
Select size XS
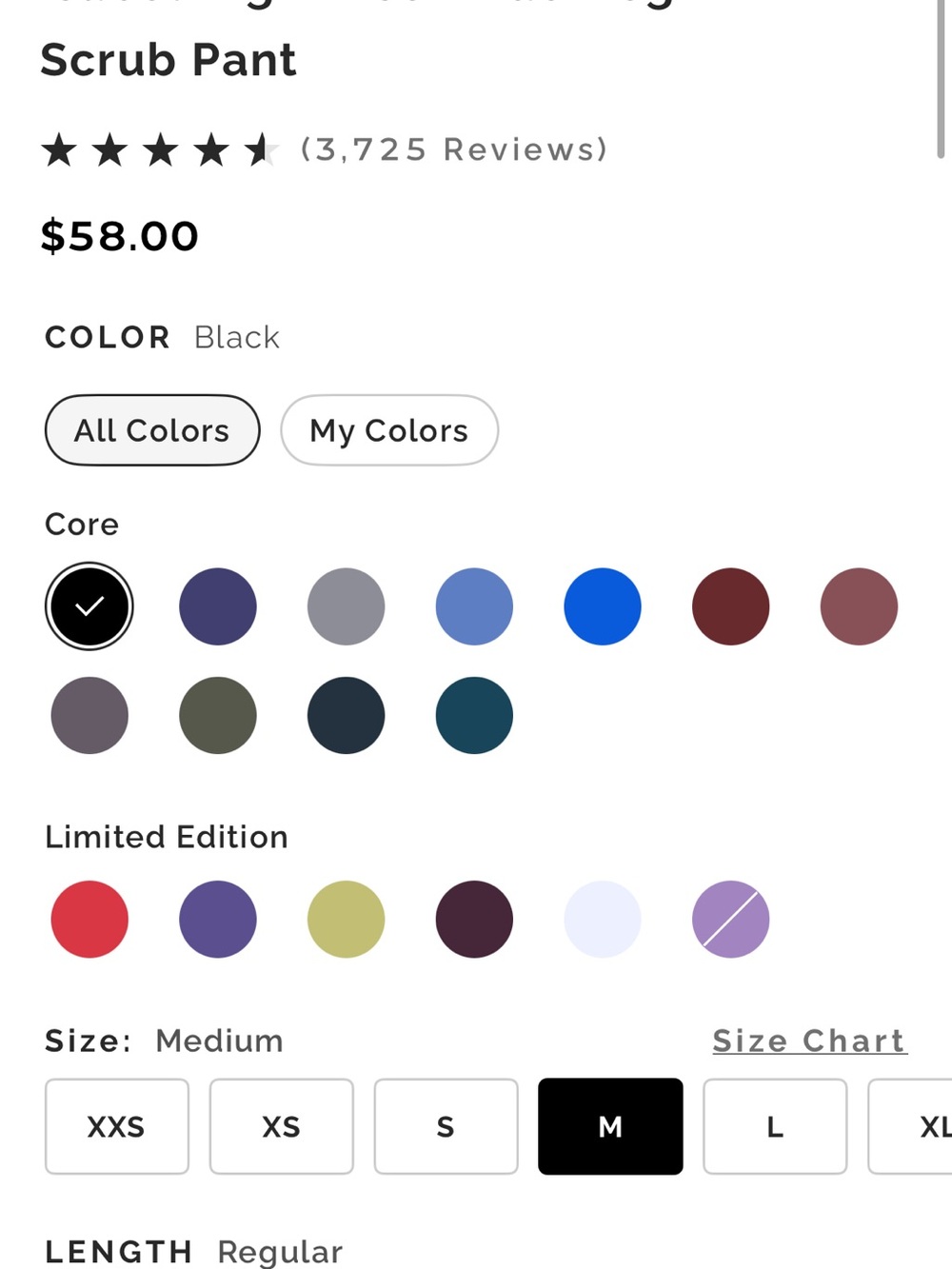(282, 1126)
